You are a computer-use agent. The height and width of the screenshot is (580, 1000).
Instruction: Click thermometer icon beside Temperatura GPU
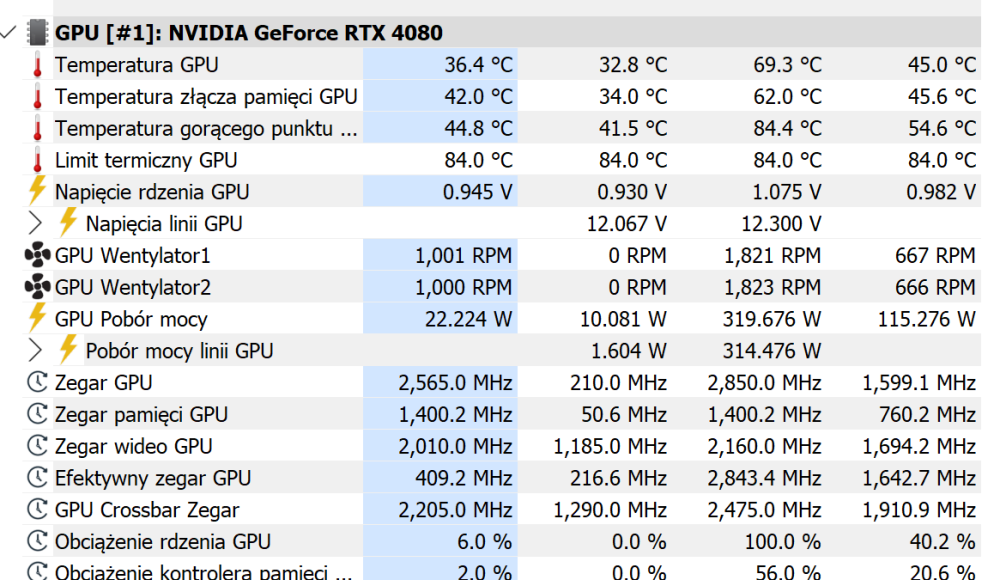coord(37,65)
